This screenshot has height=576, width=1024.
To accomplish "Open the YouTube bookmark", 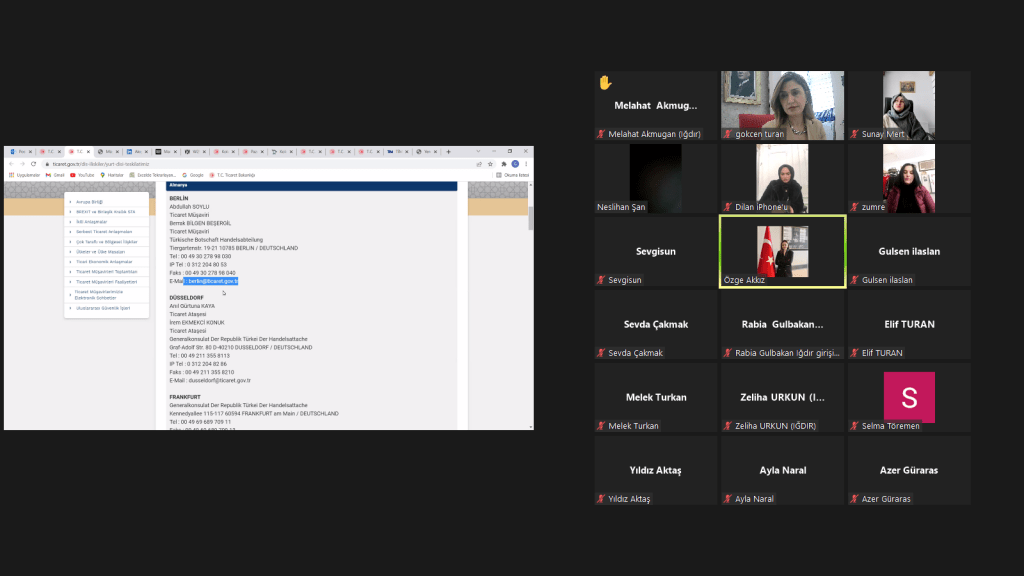I will (x=82, y=175).
